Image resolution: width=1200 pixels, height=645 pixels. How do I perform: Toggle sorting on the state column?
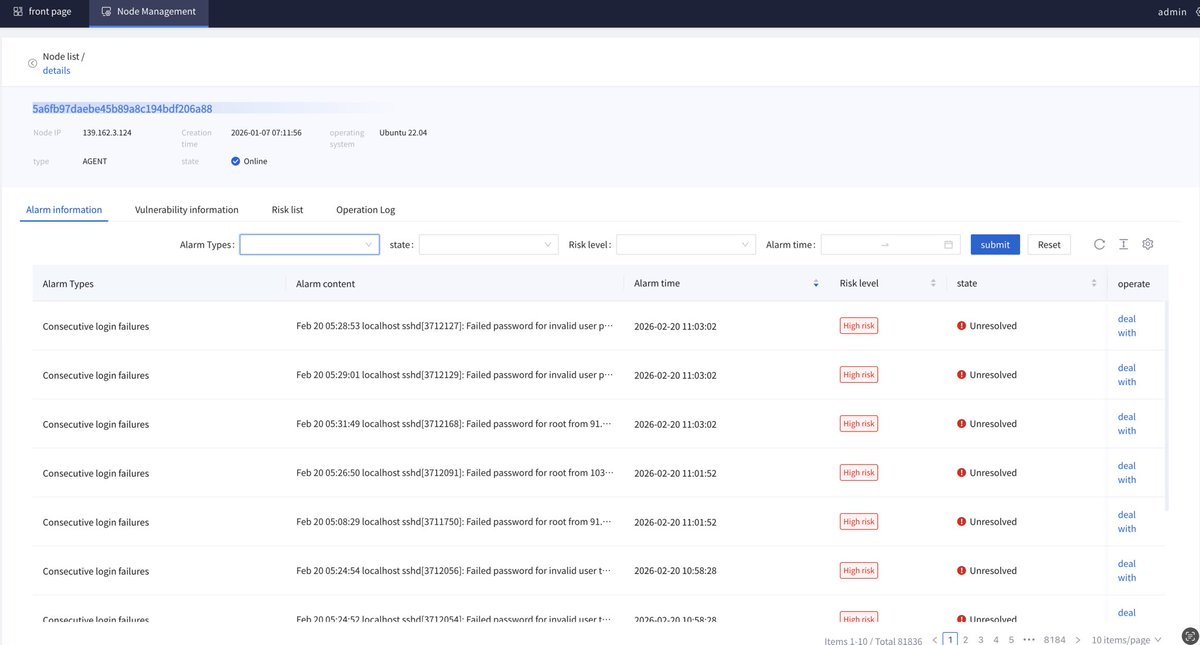click(x=1092, y=283)
